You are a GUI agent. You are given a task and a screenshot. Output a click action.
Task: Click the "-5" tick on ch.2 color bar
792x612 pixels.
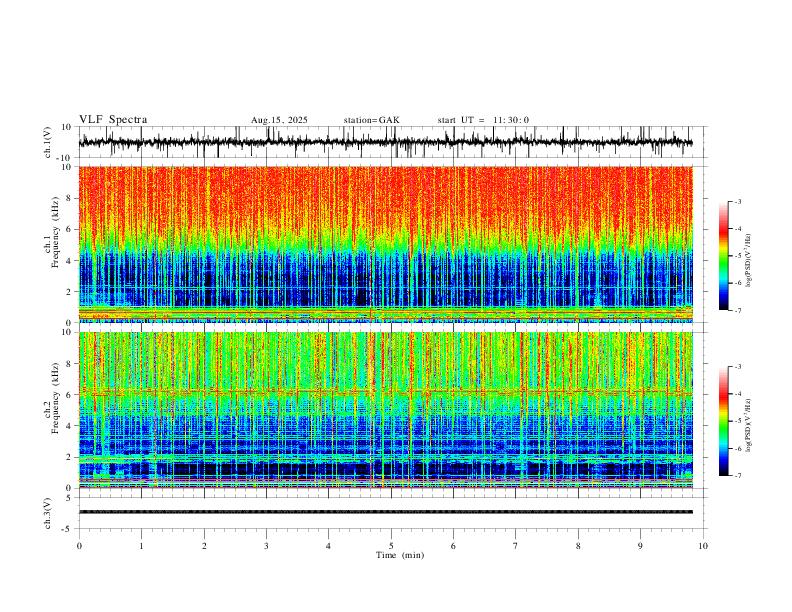coord(738,421)
